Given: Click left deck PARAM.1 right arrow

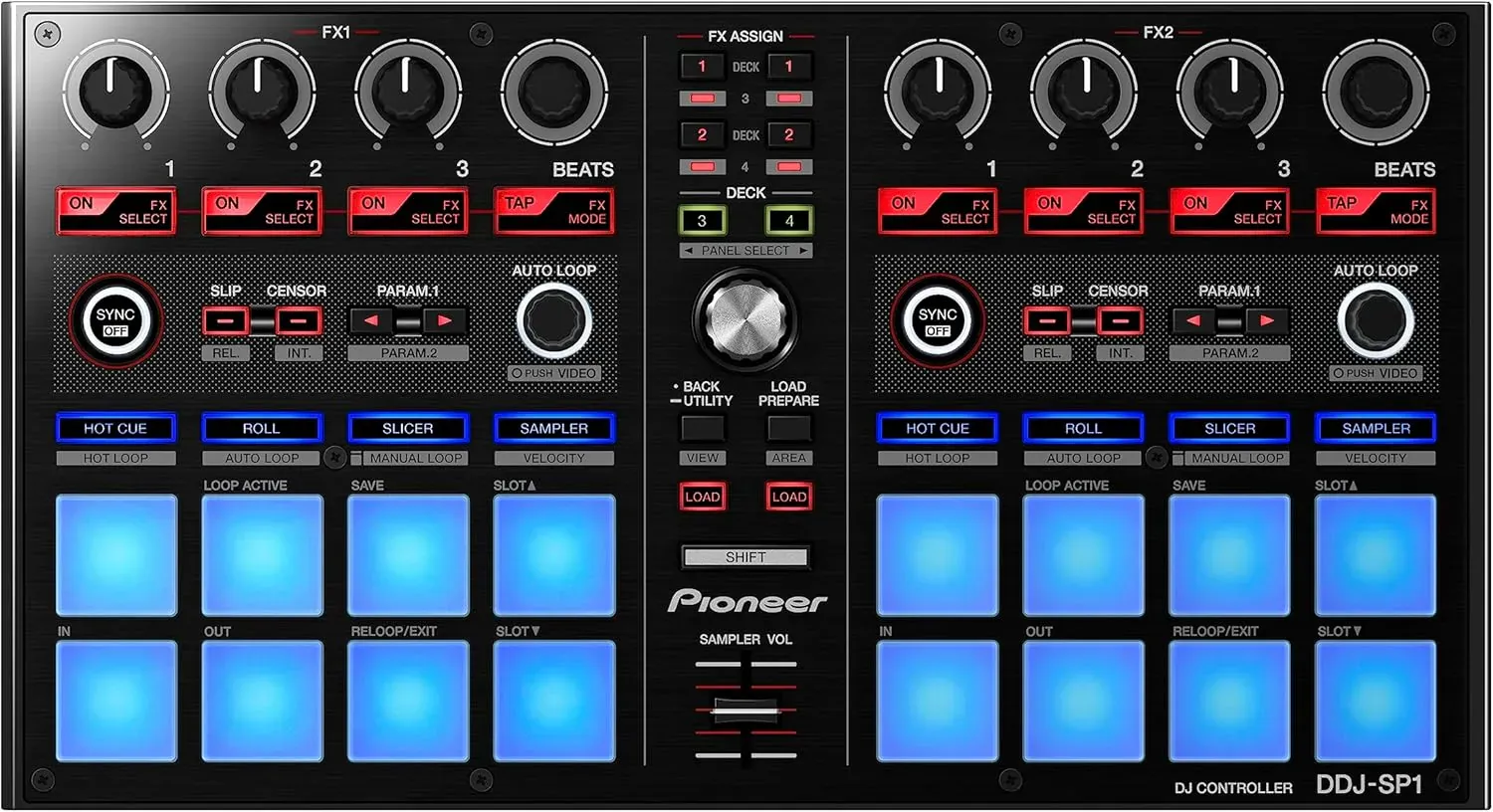Looking at the screenshot, I should coord(445,321).
